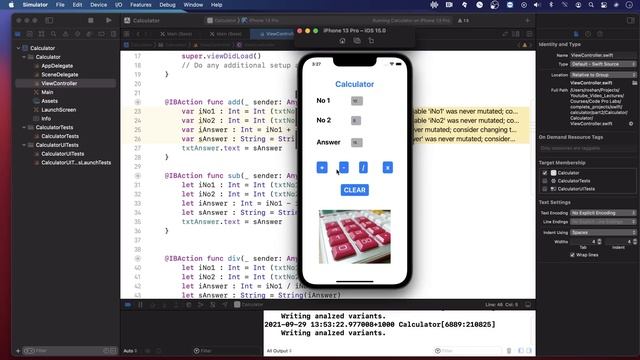This screenshot has height=360, width=640.
Task: Open Line Endings dropdown
Action: (603, 222)
